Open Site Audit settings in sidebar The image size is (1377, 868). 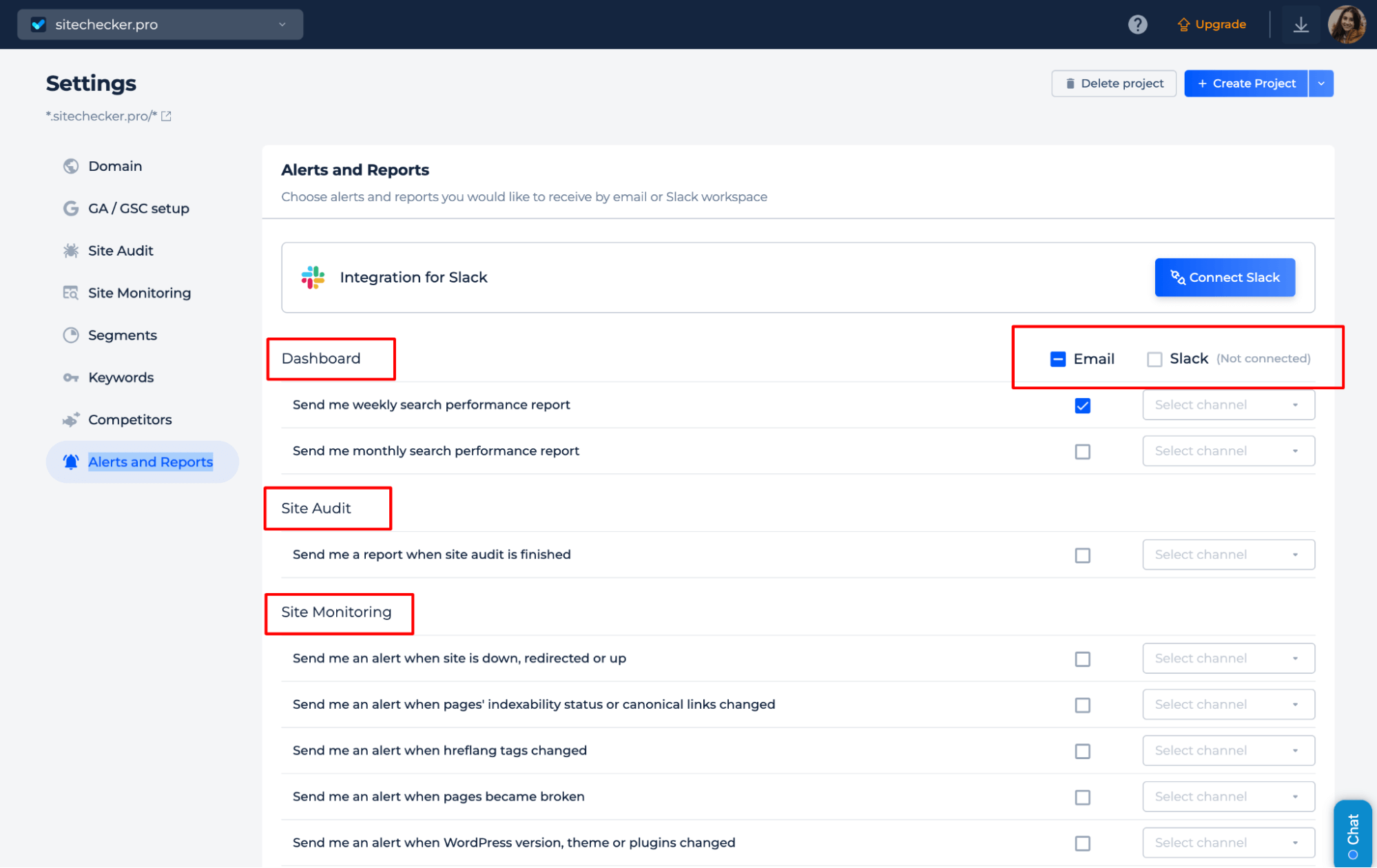[x=121, y=251]
